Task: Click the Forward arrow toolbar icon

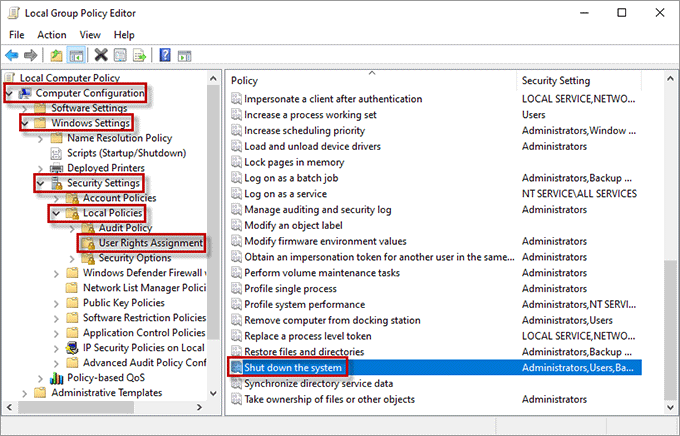Action: click(30, 55)
